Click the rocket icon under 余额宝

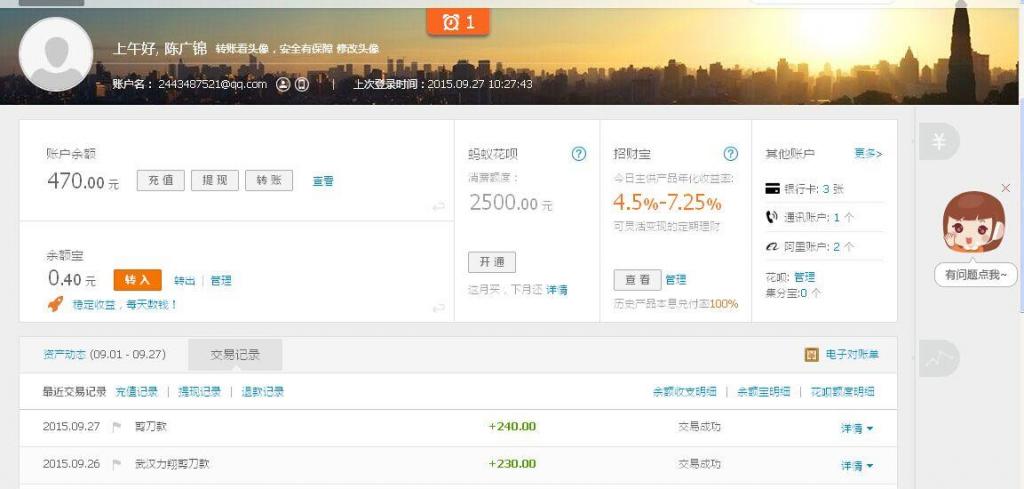click(x=56, y=304)
